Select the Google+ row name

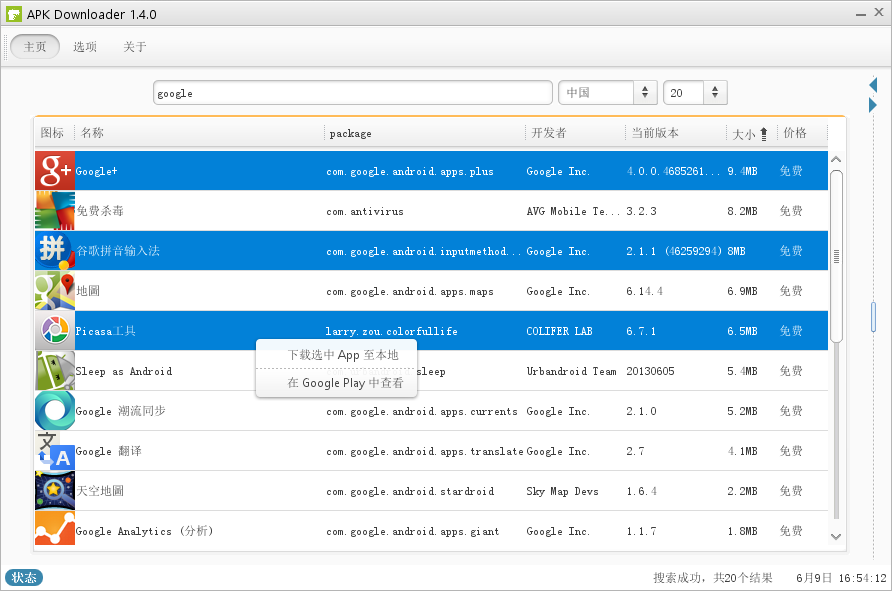click(96, 171)
